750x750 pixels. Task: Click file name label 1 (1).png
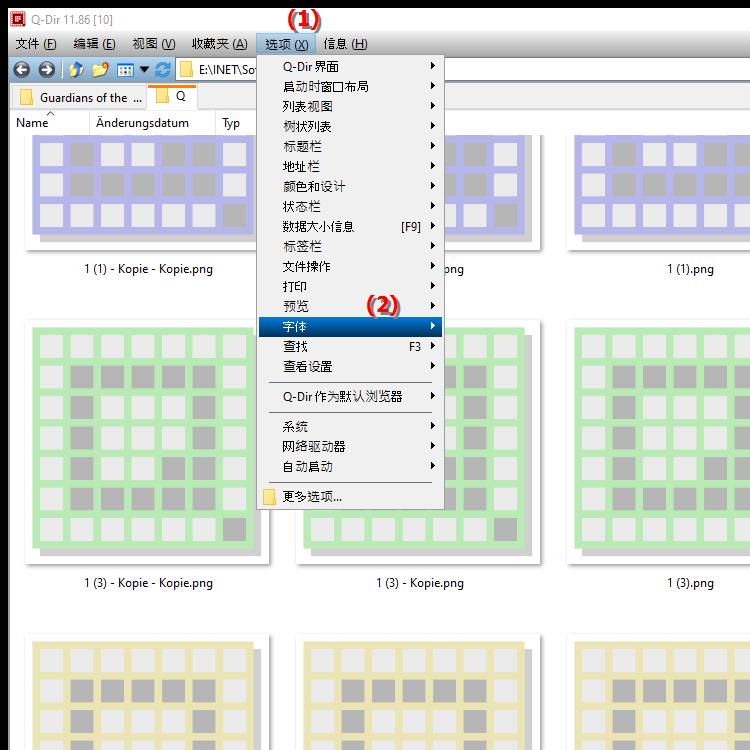point(690,269)
